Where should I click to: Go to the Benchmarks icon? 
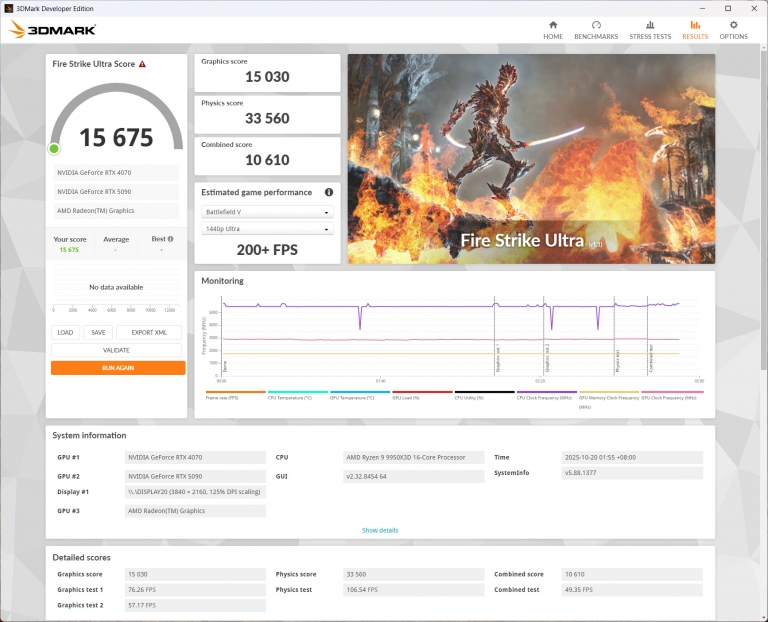pos(596,25)
